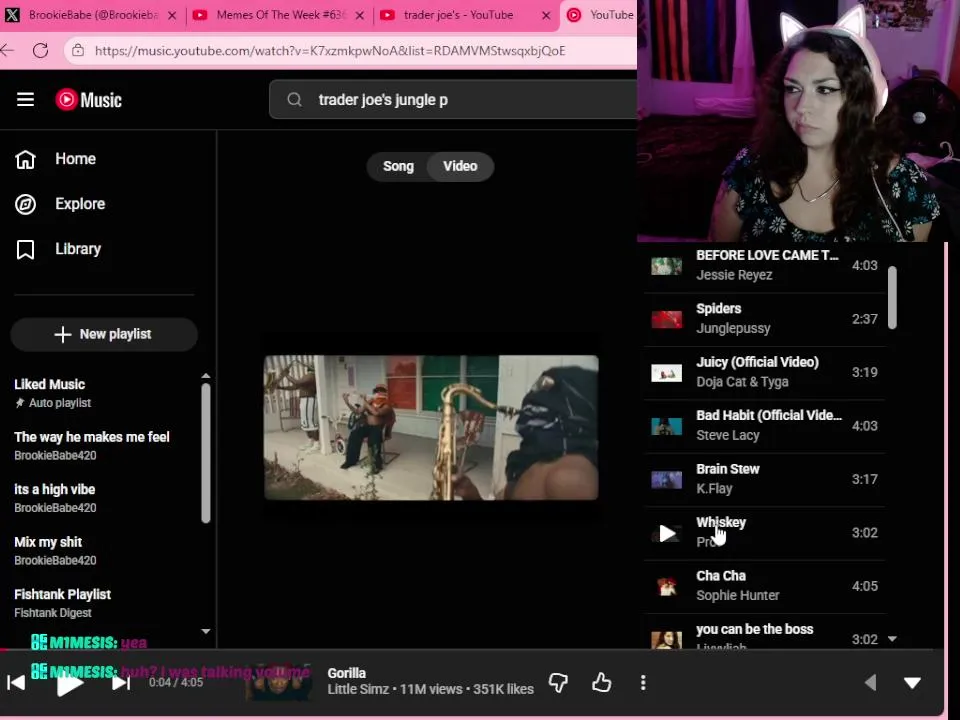Open Fishtank Playlist
Viewport: 960px width, 720px height.
[62, 603]
